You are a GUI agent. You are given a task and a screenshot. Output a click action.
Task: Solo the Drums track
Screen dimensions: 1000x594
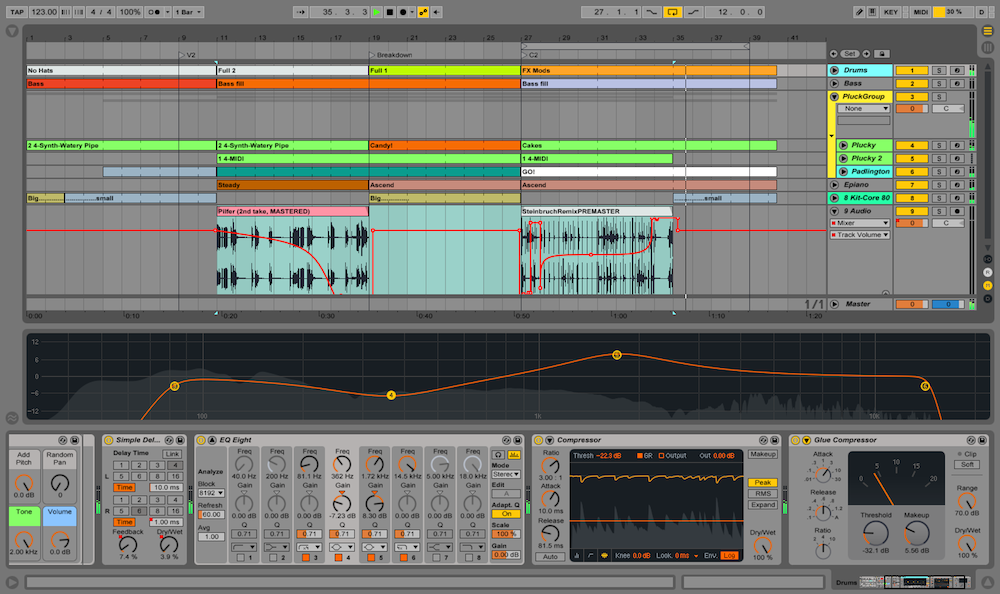940,70
